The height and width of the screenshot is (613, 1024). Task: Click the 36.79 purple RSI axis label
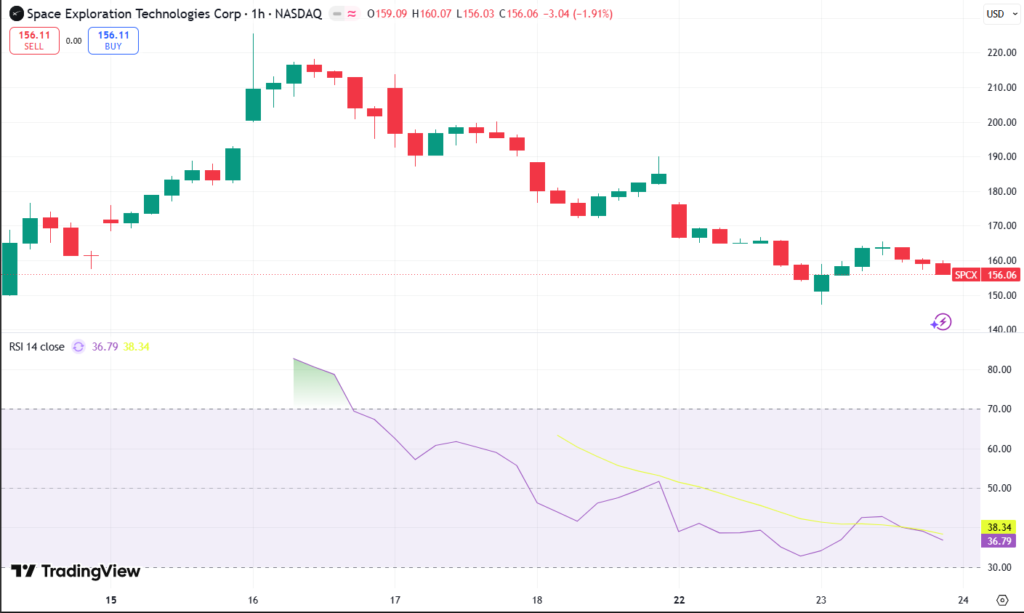pos(999,541)
